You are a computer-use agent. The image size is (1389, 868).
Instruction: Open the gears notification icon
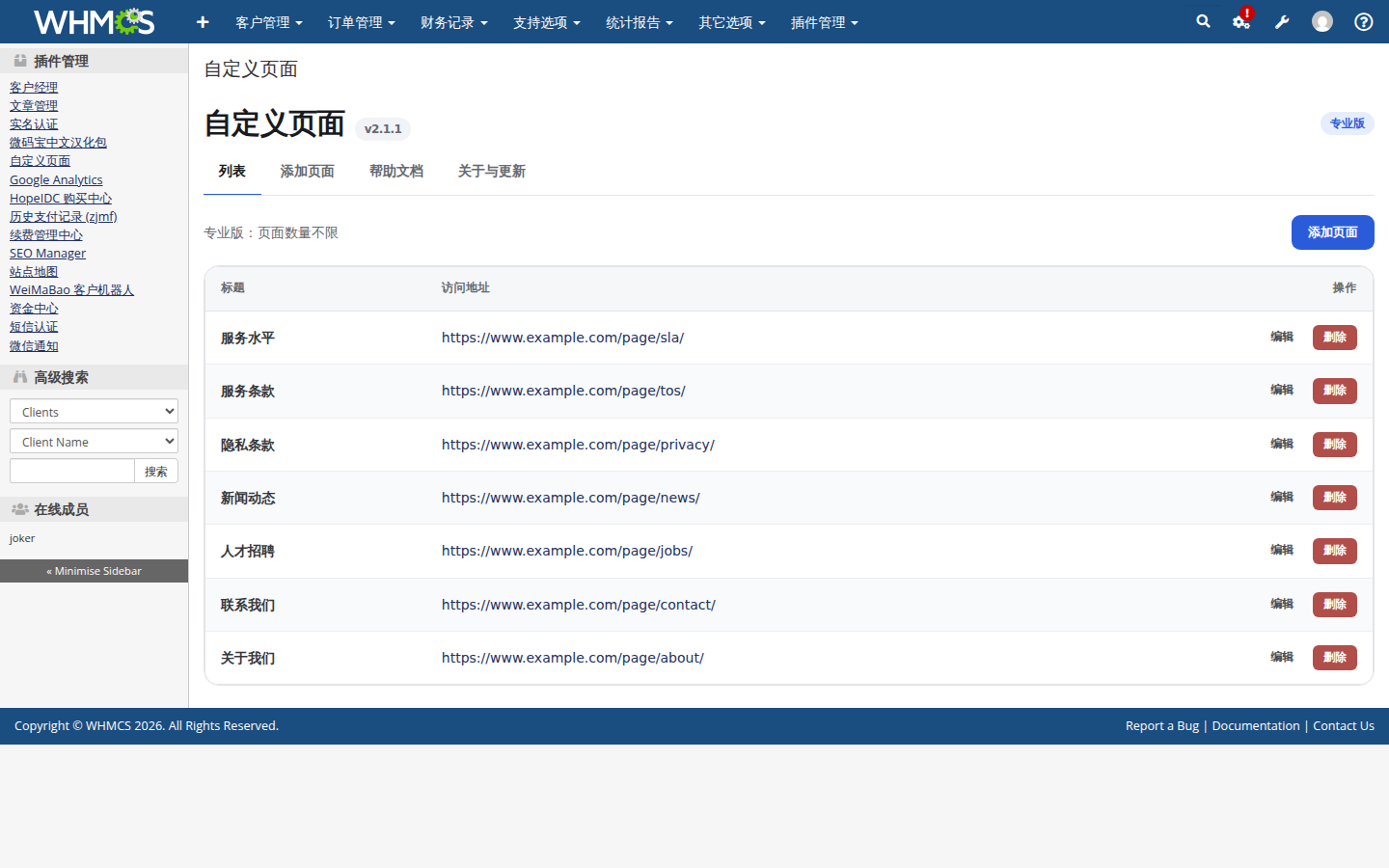(x=1241, y=21)
